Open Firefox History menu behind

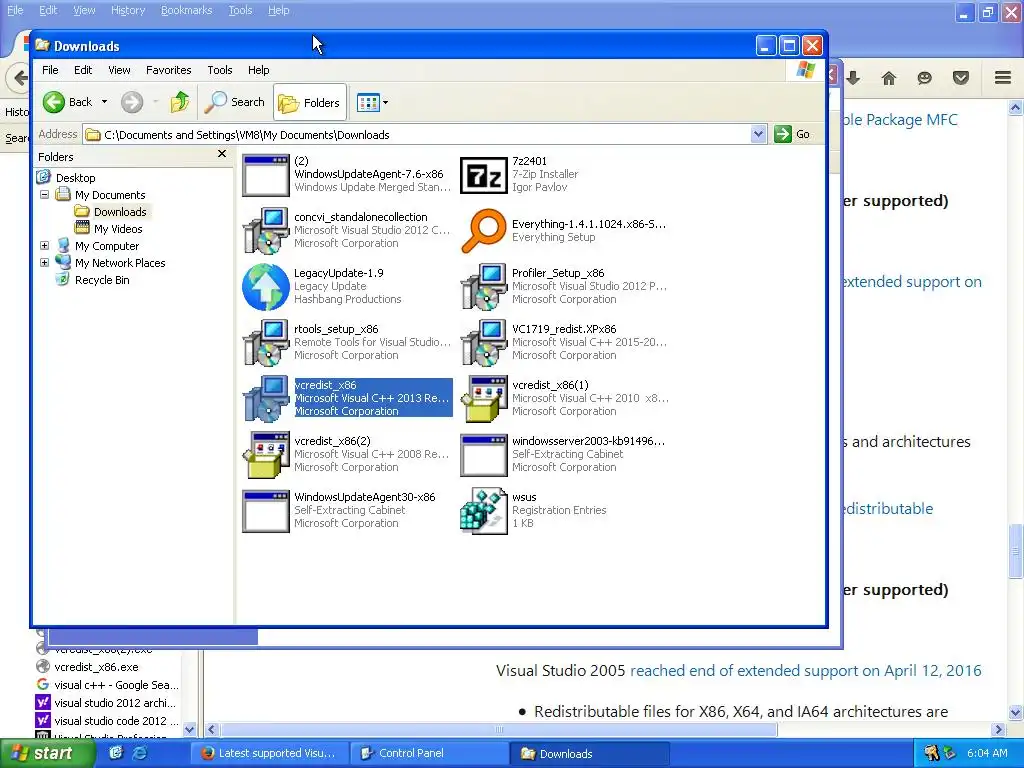(x=128, y=10)
